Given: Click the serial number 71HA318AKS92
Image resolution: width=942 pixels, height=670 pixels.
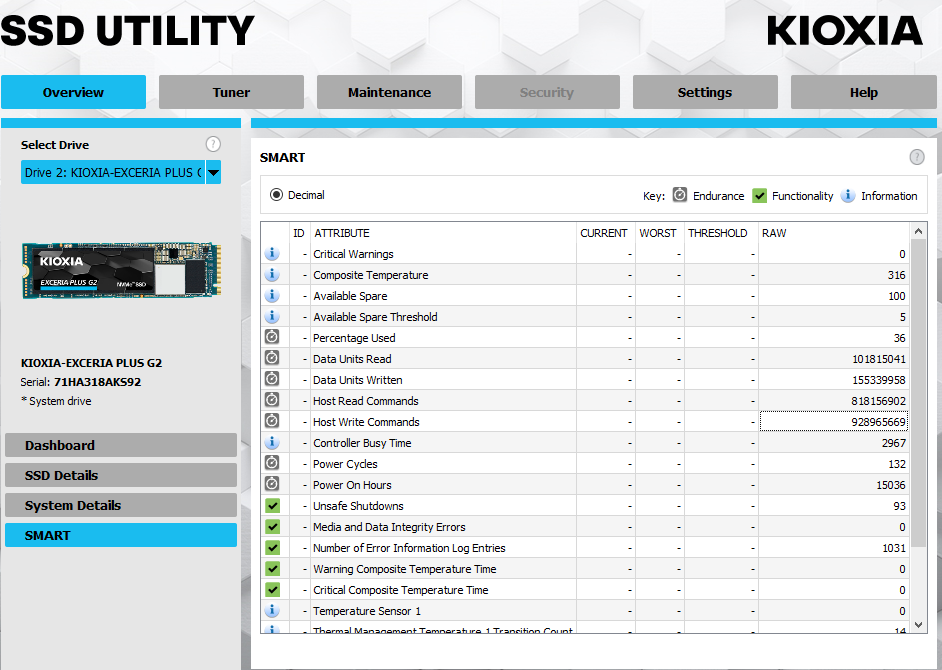Looking at the screenshot, I should [97, 382].
